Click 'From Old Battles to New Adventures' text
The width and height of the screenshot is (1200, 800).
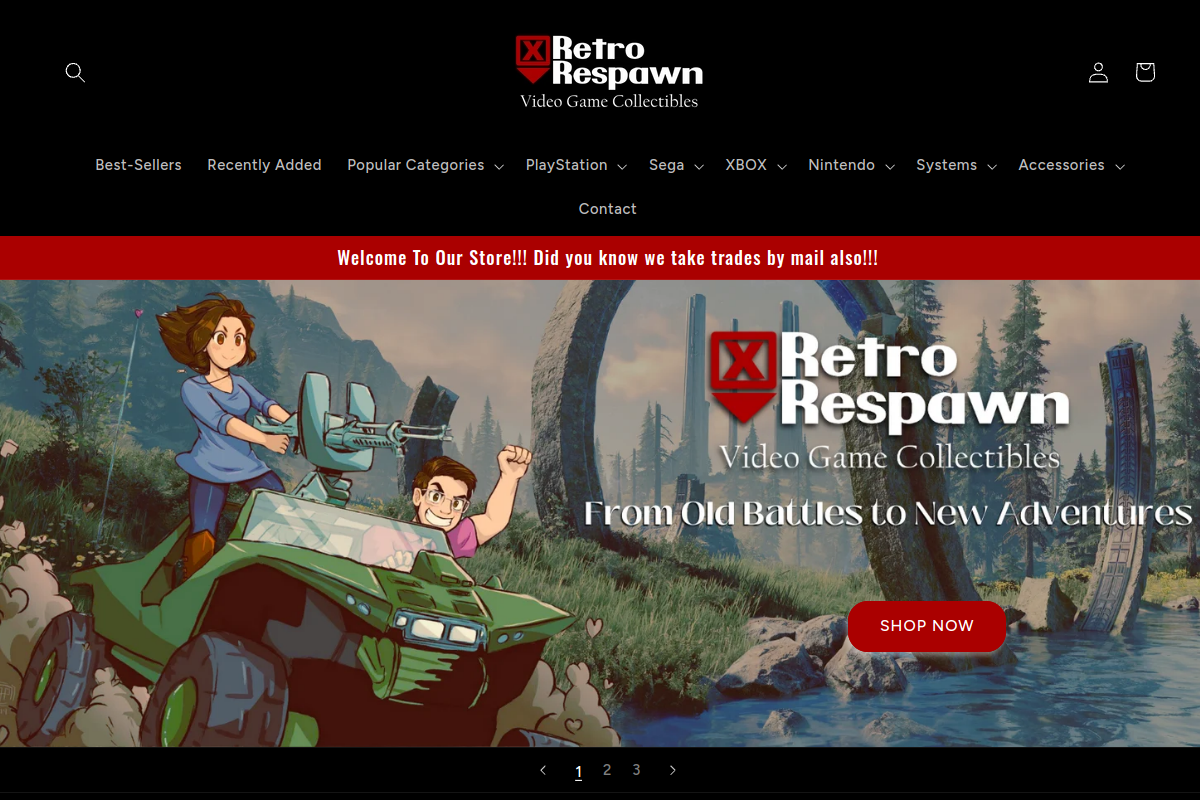[887, 514]
